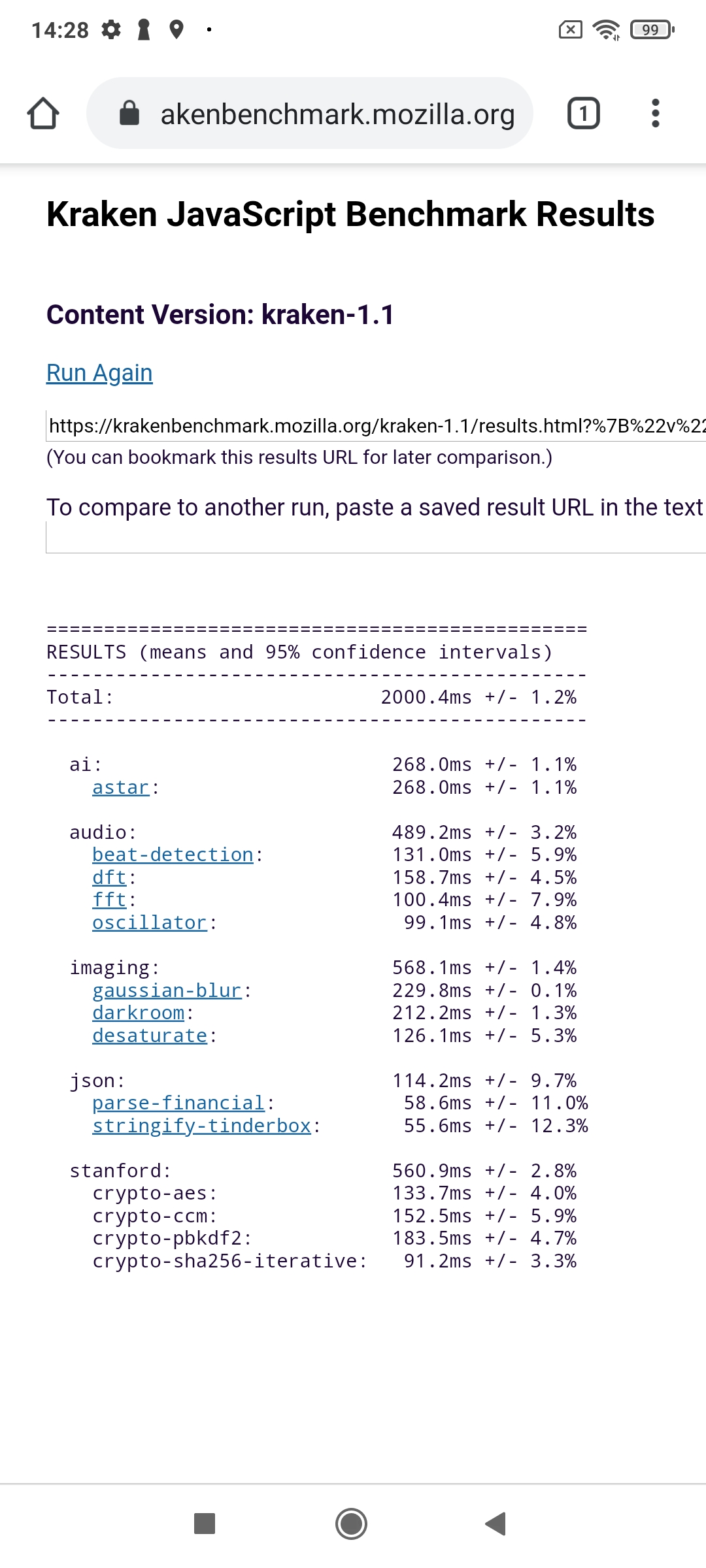Focus the results URL text field

(x=377, y=426)
